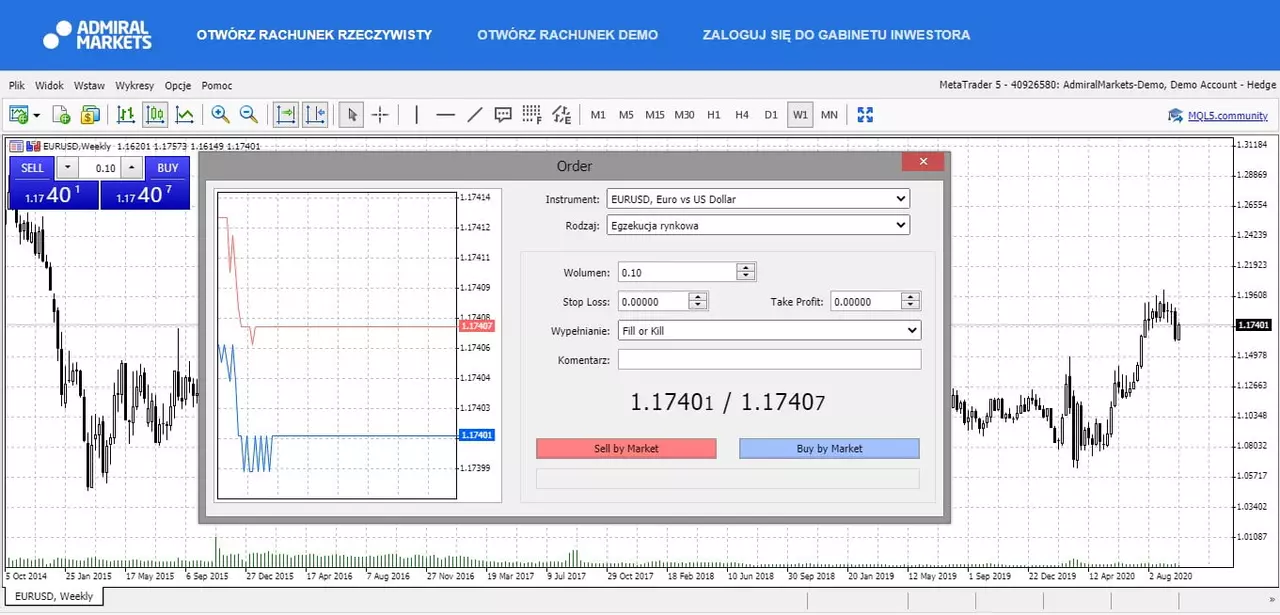Zoom out the chart
This screenshot has width=1280, height=615.
coord(249,115)
